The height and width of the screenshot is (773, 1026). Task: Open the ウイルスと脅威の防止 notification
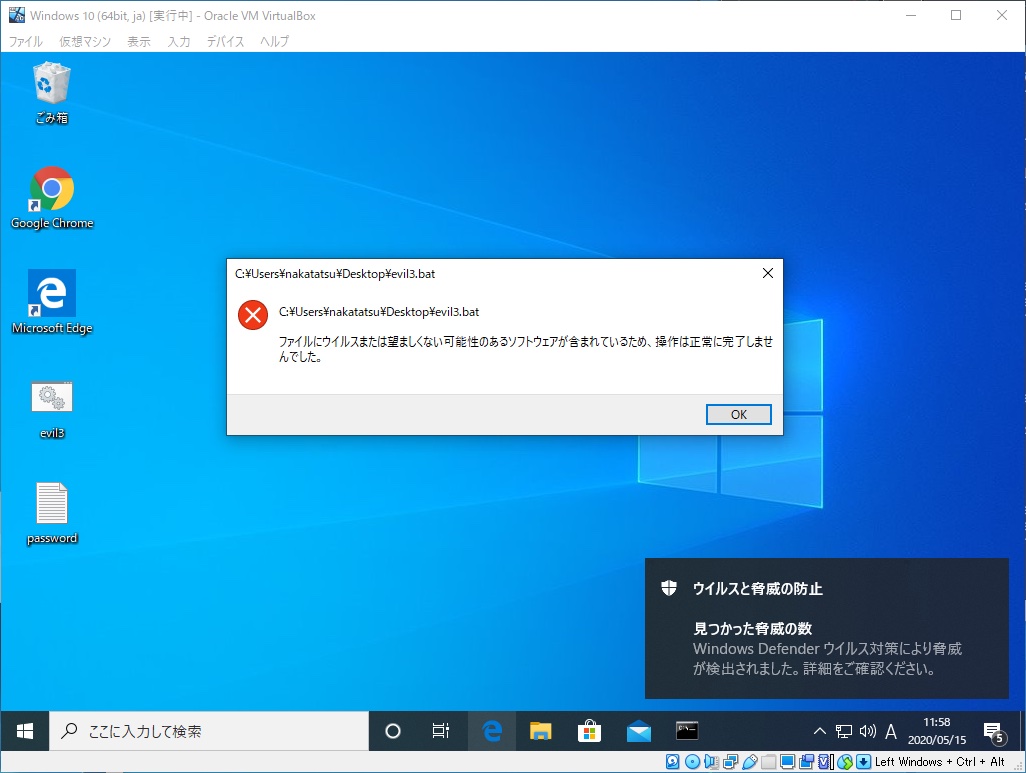tap(827, 628)
